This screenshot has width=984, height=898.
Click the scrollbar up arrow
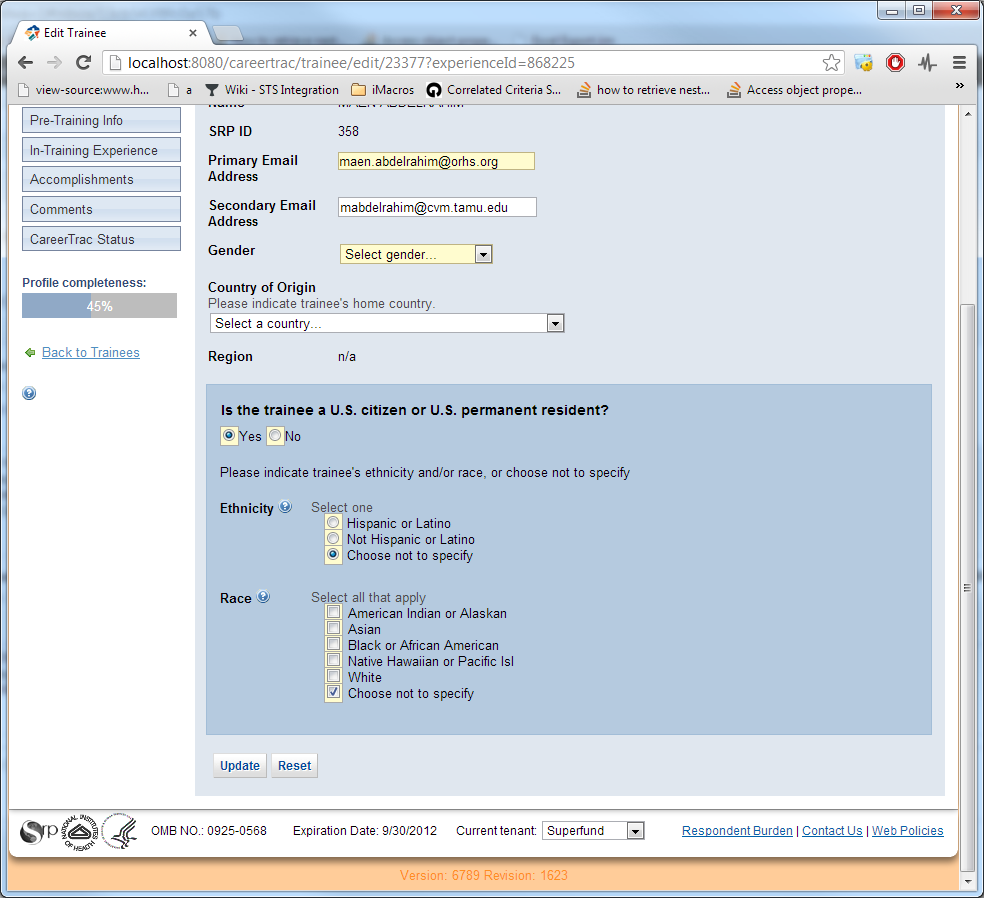tap(967, 114)
